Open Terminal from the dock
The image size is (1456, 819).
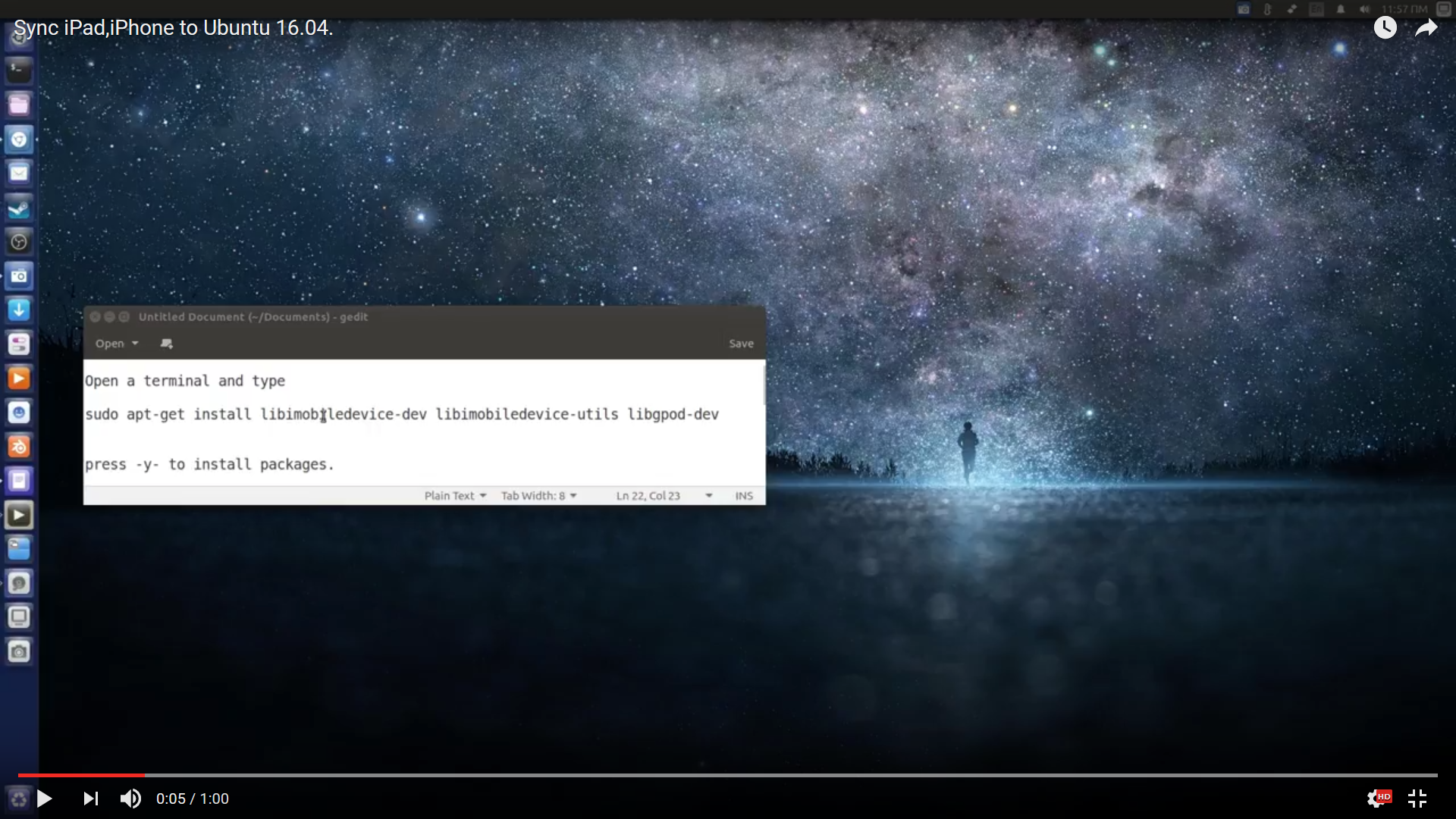[19, 70]
